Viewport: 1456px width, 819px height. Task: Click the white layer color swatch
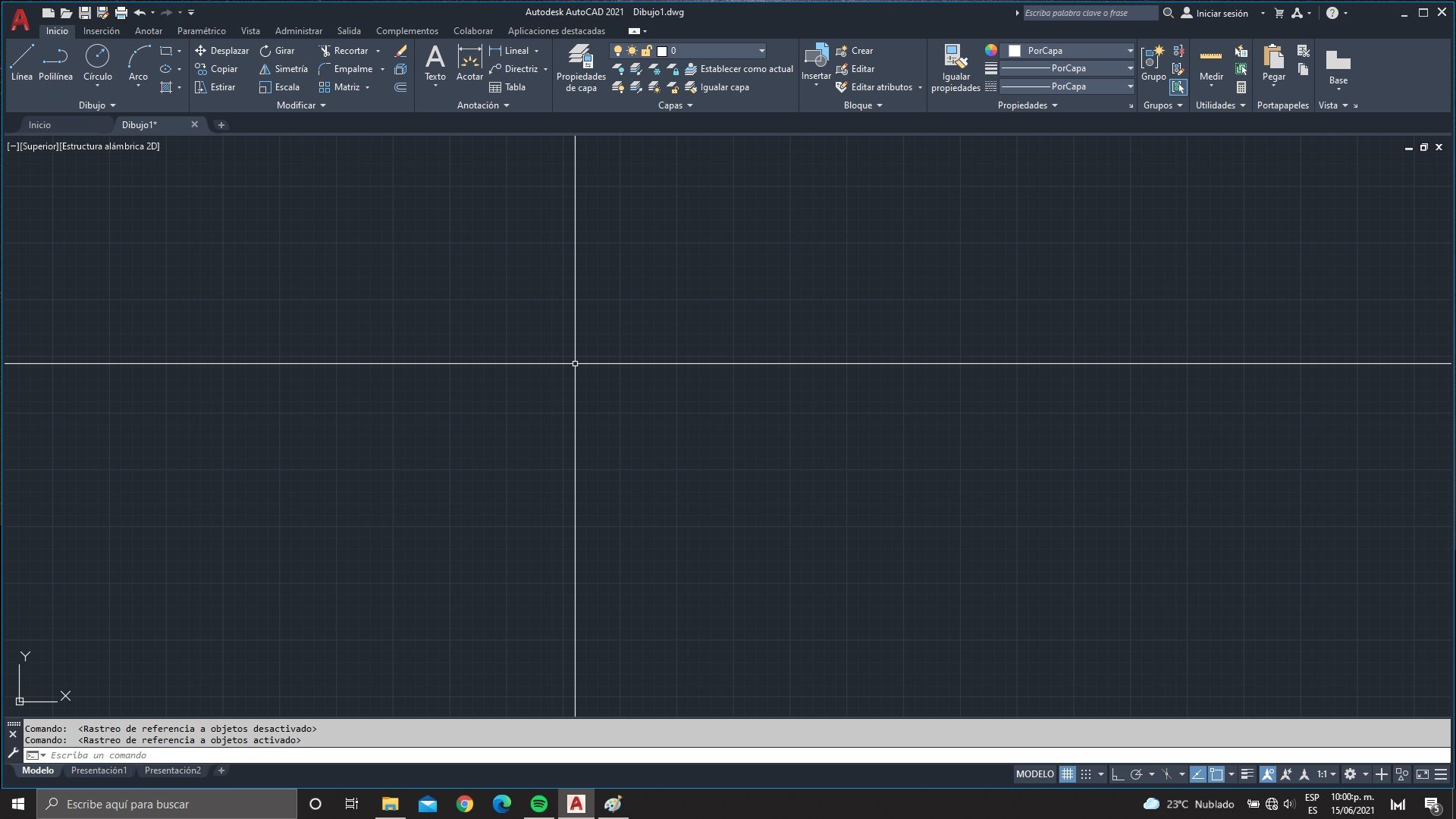[662, 51]
